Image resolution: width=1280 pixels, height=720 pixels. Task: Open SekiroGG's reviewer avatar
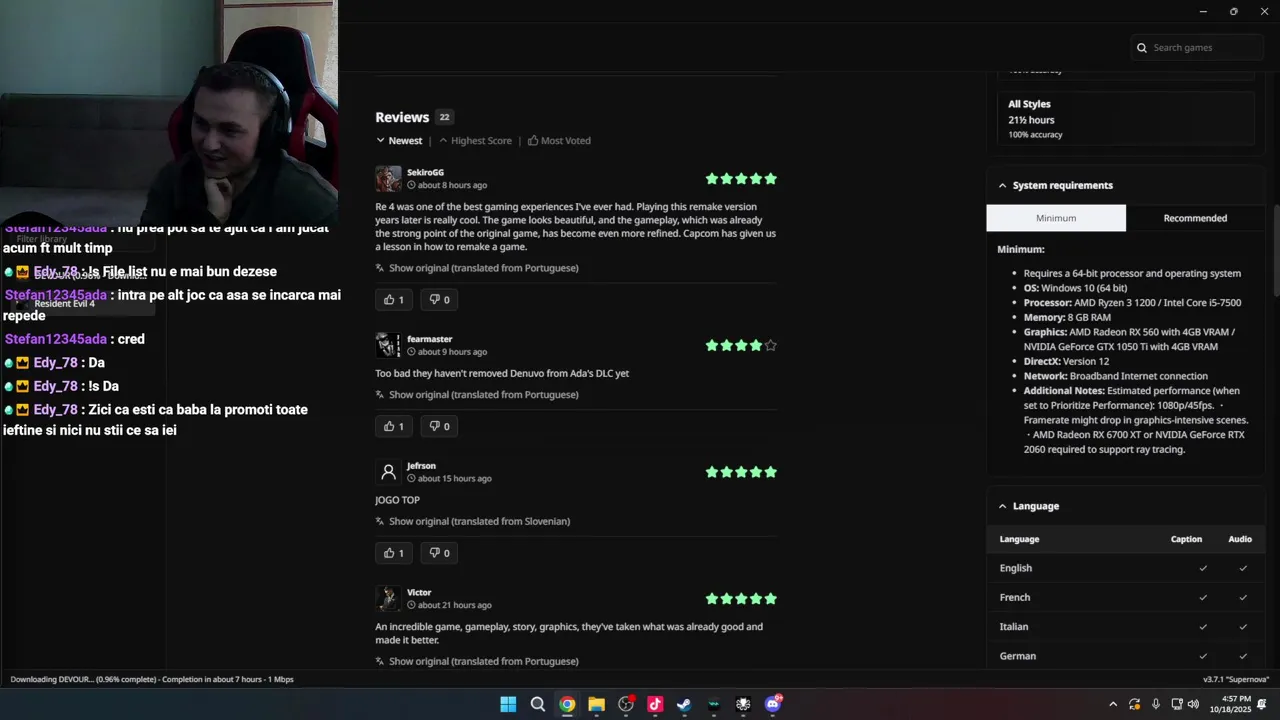pyautogui.click(x=388, y=179)
